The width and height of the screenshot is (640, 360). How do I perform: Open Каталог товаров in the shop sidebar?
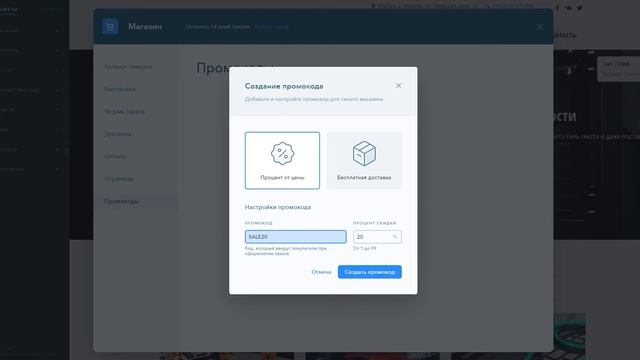[x=128, y=67]
